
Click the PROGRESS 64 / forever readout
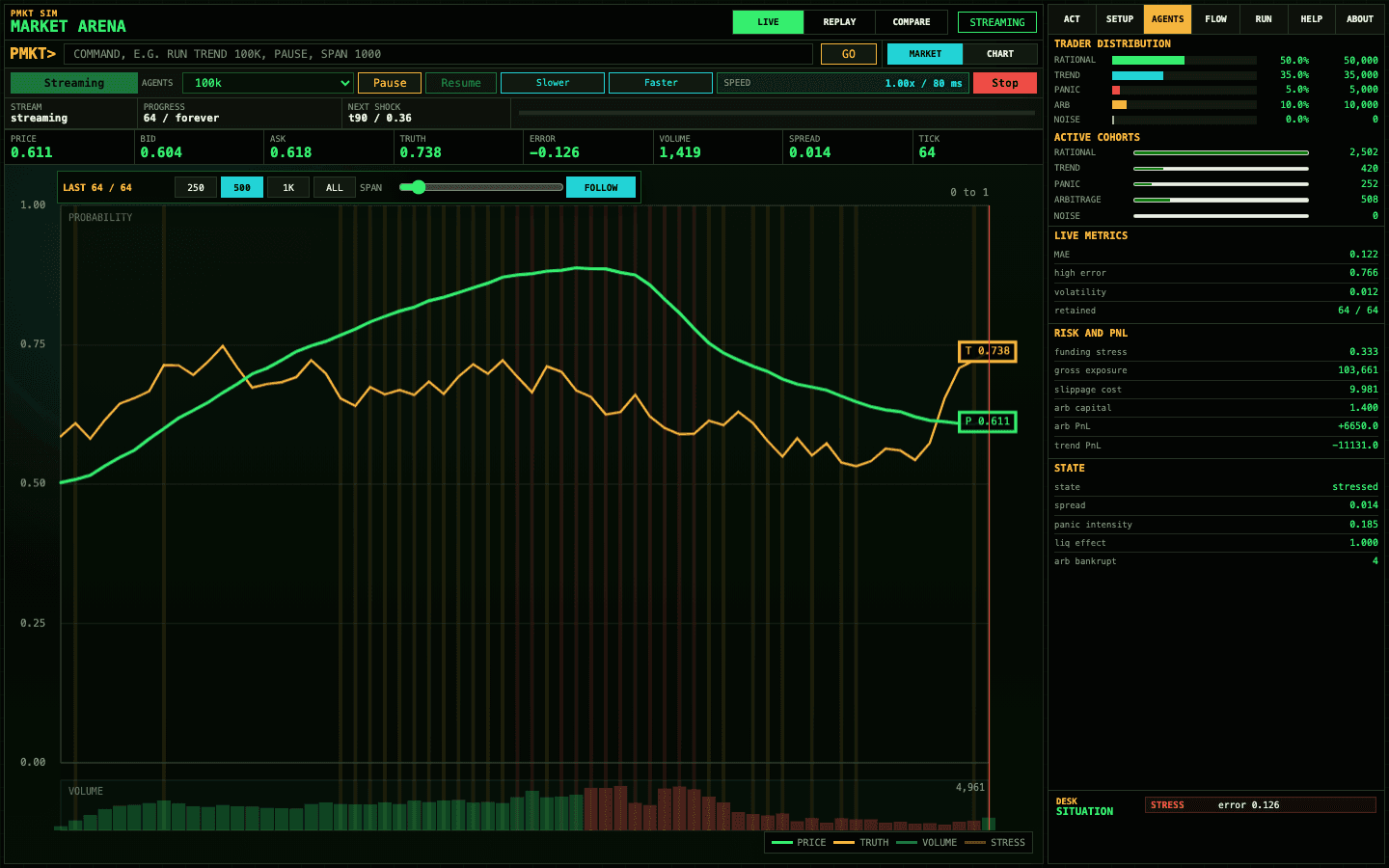[x=239, y=113]
